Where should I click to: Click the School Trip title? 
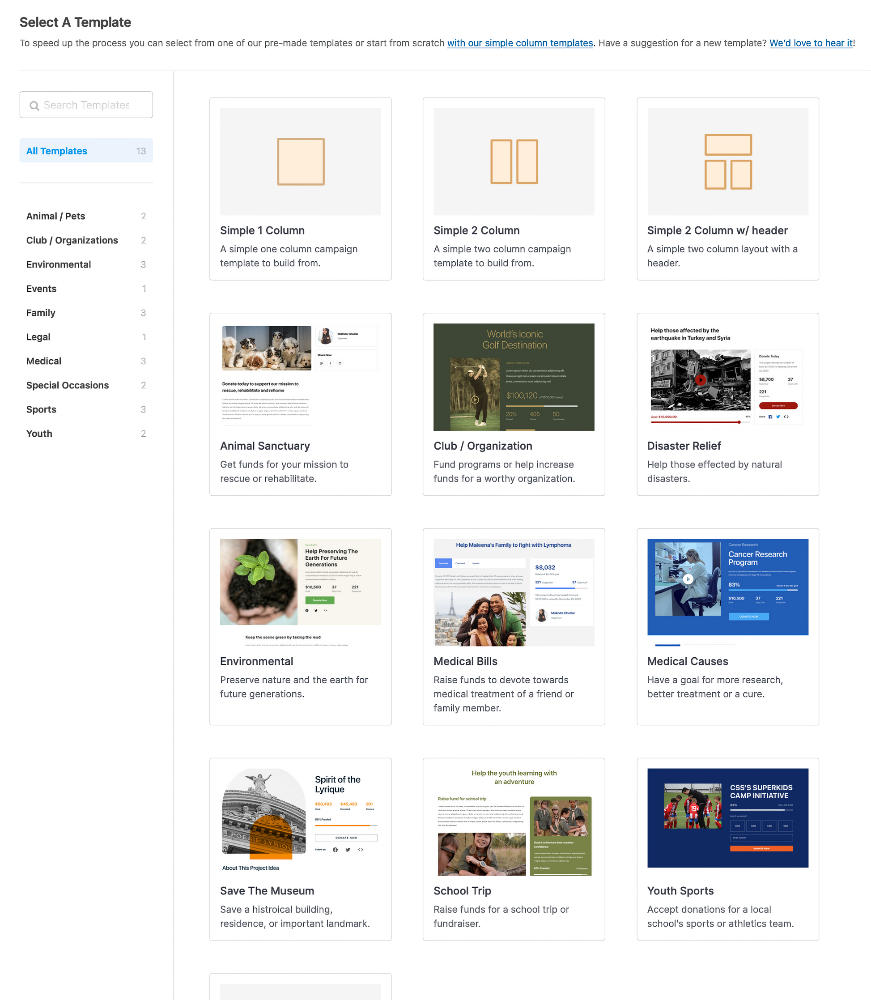coord(462,891)
